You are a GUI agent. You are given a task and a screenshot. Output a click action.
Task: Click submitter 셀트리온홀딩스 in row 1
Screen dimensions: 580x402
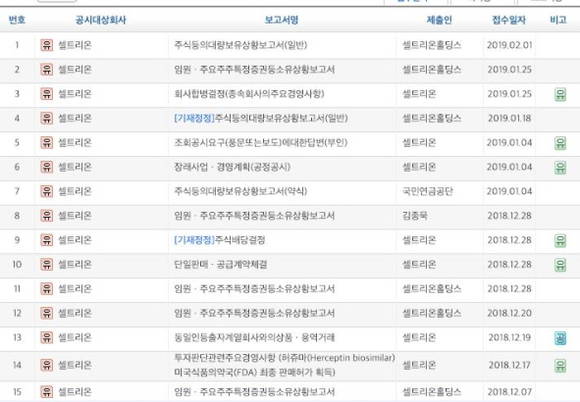coord(431,45)
